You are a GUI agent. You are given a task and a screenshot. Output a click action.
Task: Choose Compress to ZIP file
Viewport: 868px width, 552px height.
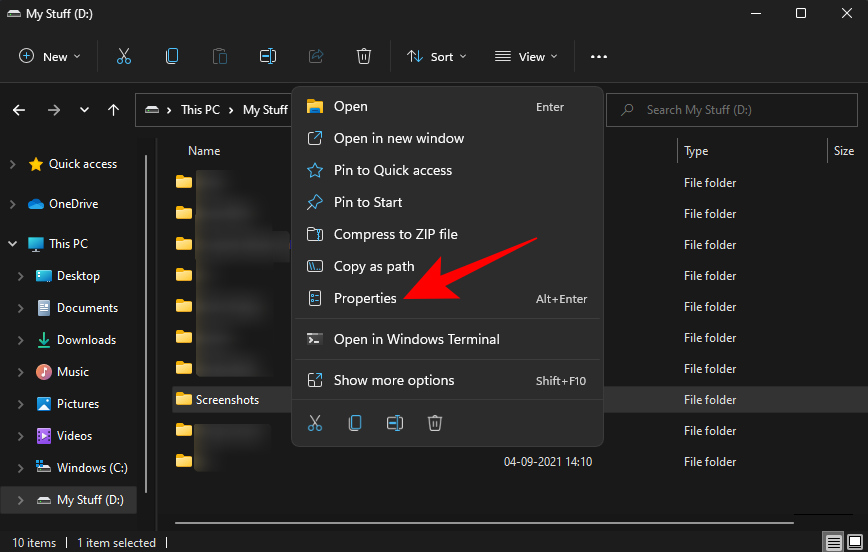pos(395,234)
